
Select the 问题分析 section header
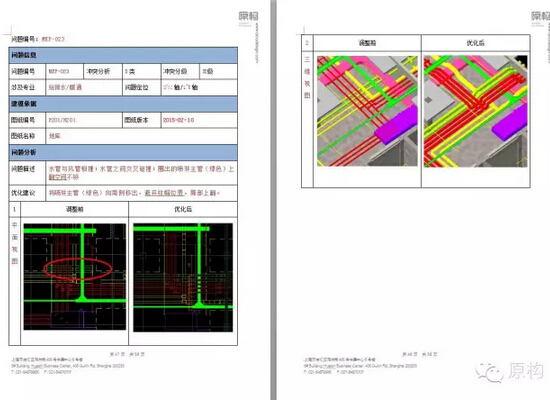click(x=123, y=152)
